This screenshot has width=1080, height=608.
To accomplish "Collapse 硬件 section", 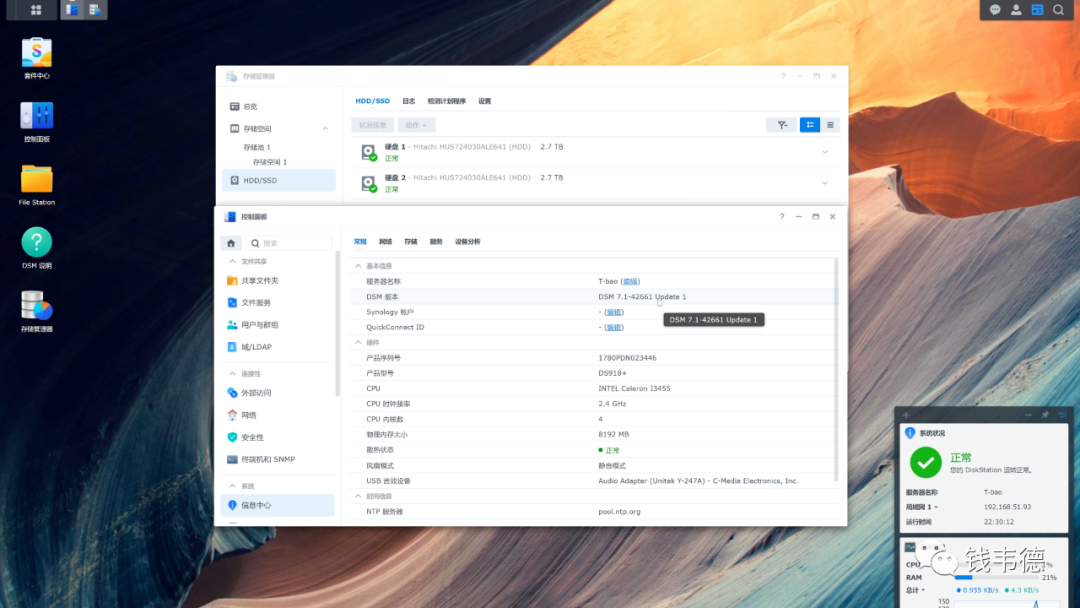I will point(357,342).
